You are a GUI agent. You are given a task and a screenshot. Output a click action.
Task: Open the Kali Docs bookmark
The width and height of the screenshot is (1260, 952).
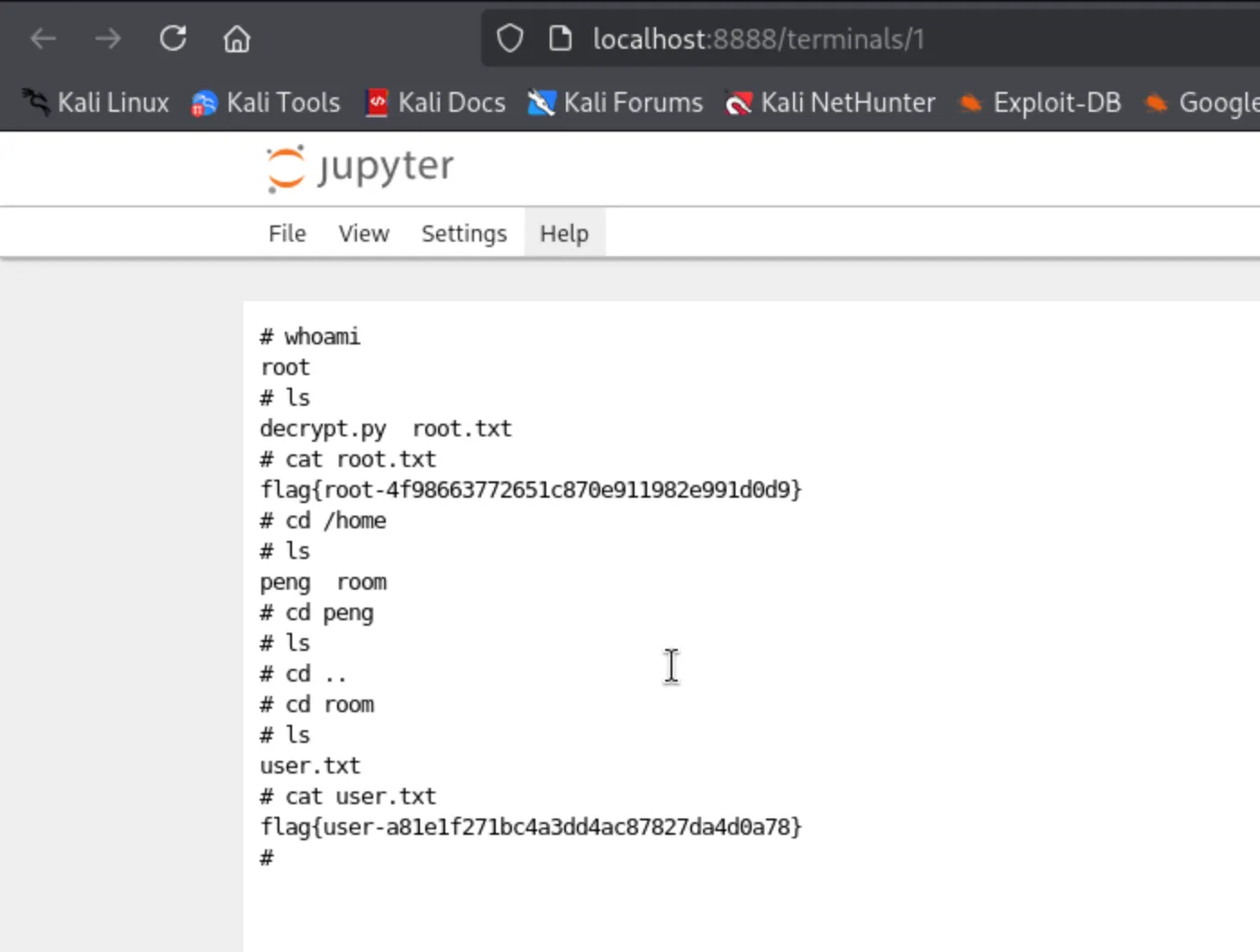tap(435, 103)
